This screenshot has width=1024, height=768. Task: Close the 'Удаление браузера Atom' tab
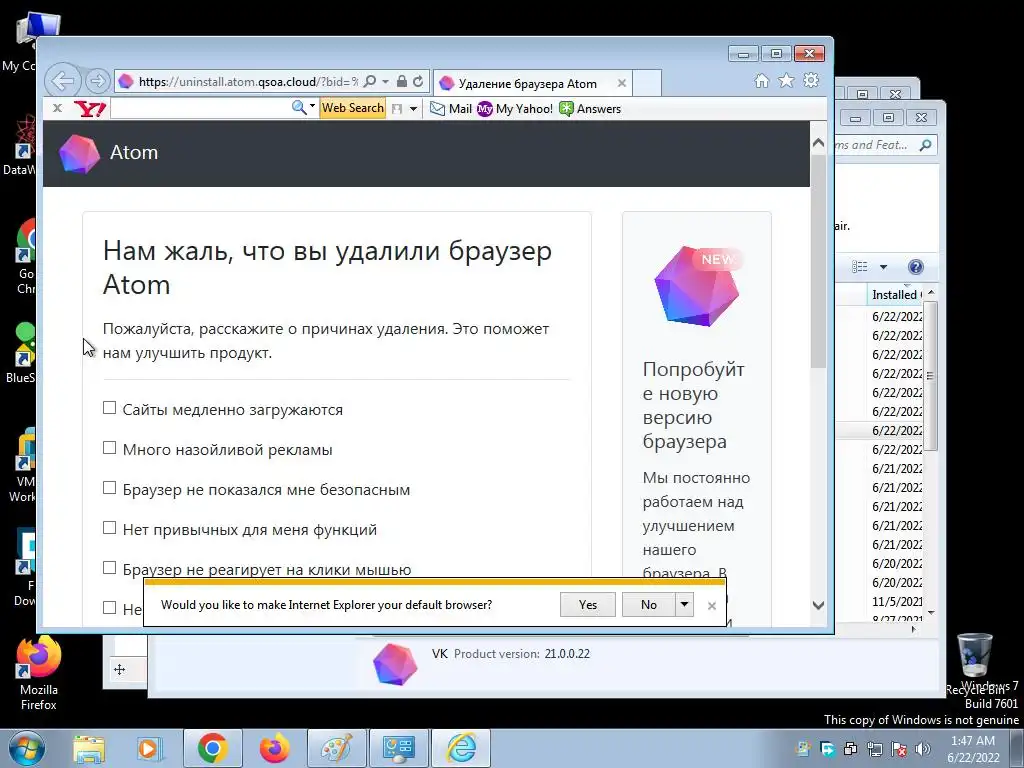point(622,84)
